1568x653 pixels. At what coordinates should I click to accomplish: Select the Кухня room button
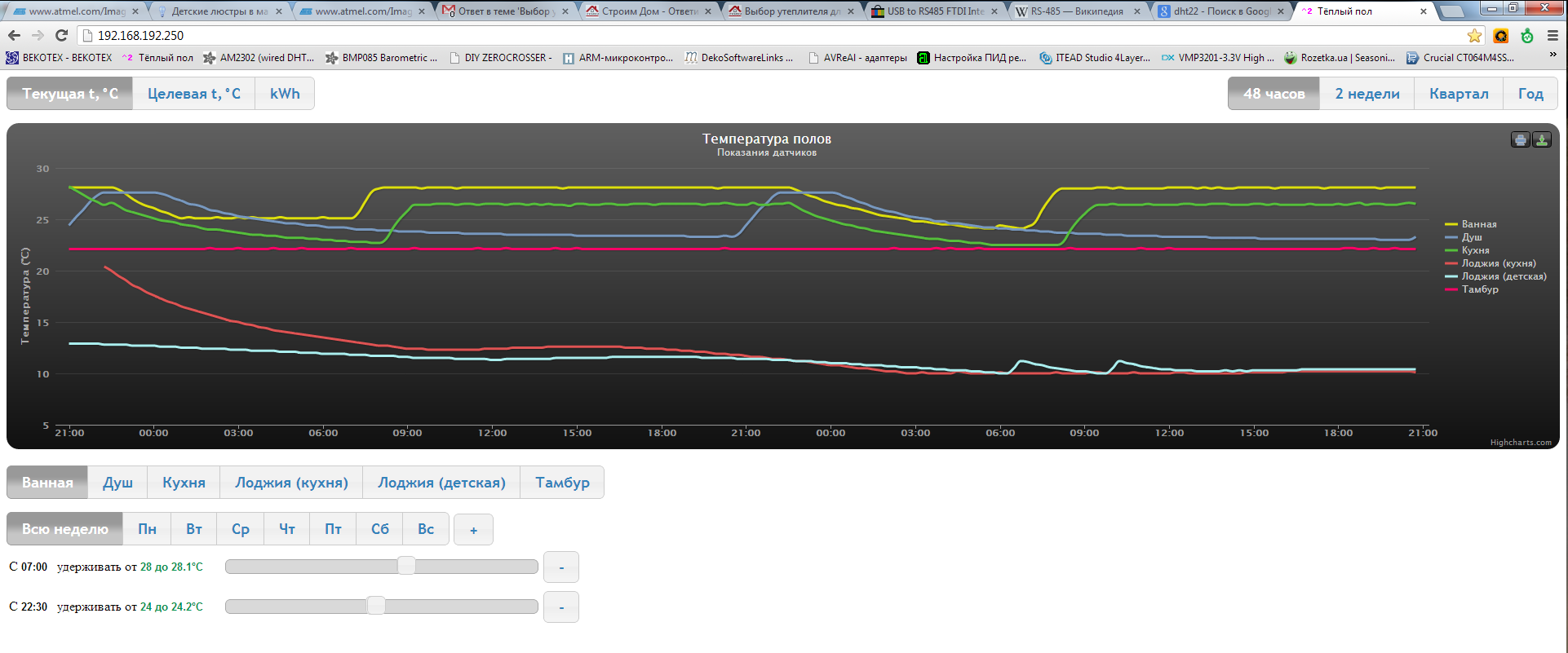click(x=184, y=483)
